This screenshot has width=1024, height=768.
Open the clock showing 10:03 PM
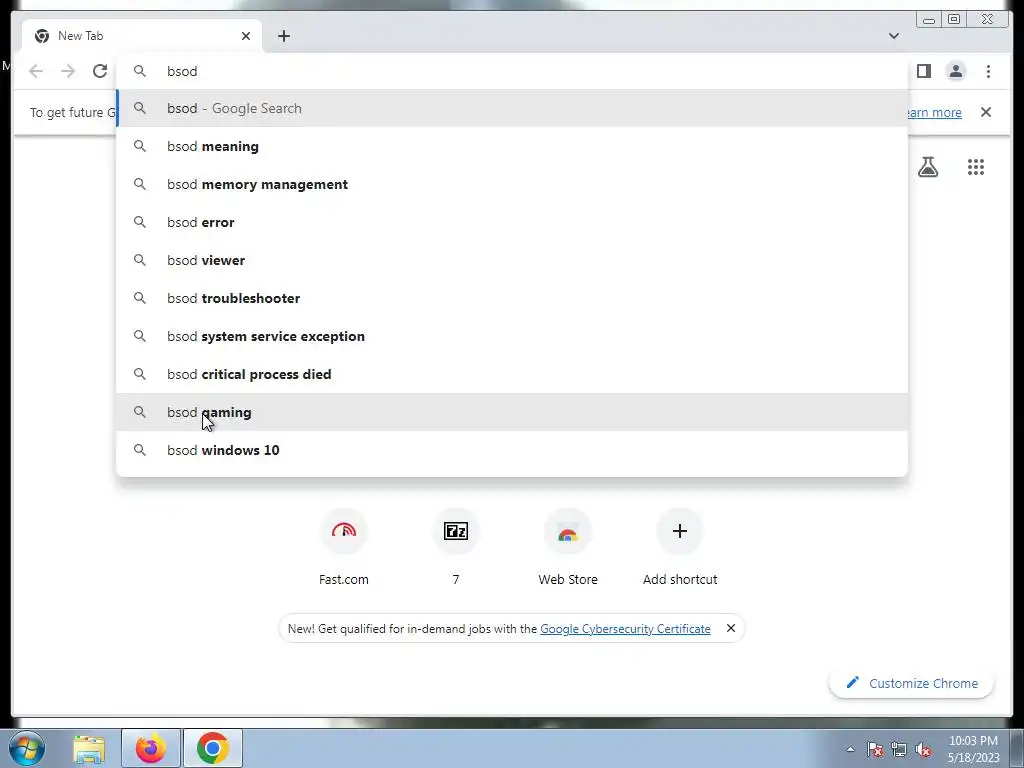pyautogui.click(x=973, y=749)
